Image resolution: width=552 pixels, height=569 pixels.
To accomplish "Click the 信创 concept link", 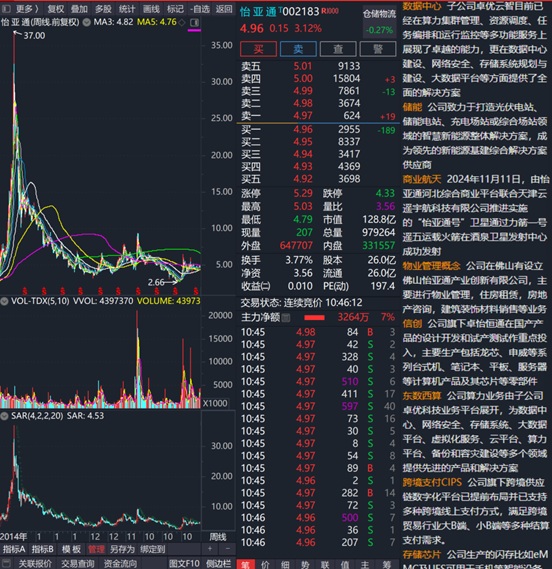I will tap(412, 323).
